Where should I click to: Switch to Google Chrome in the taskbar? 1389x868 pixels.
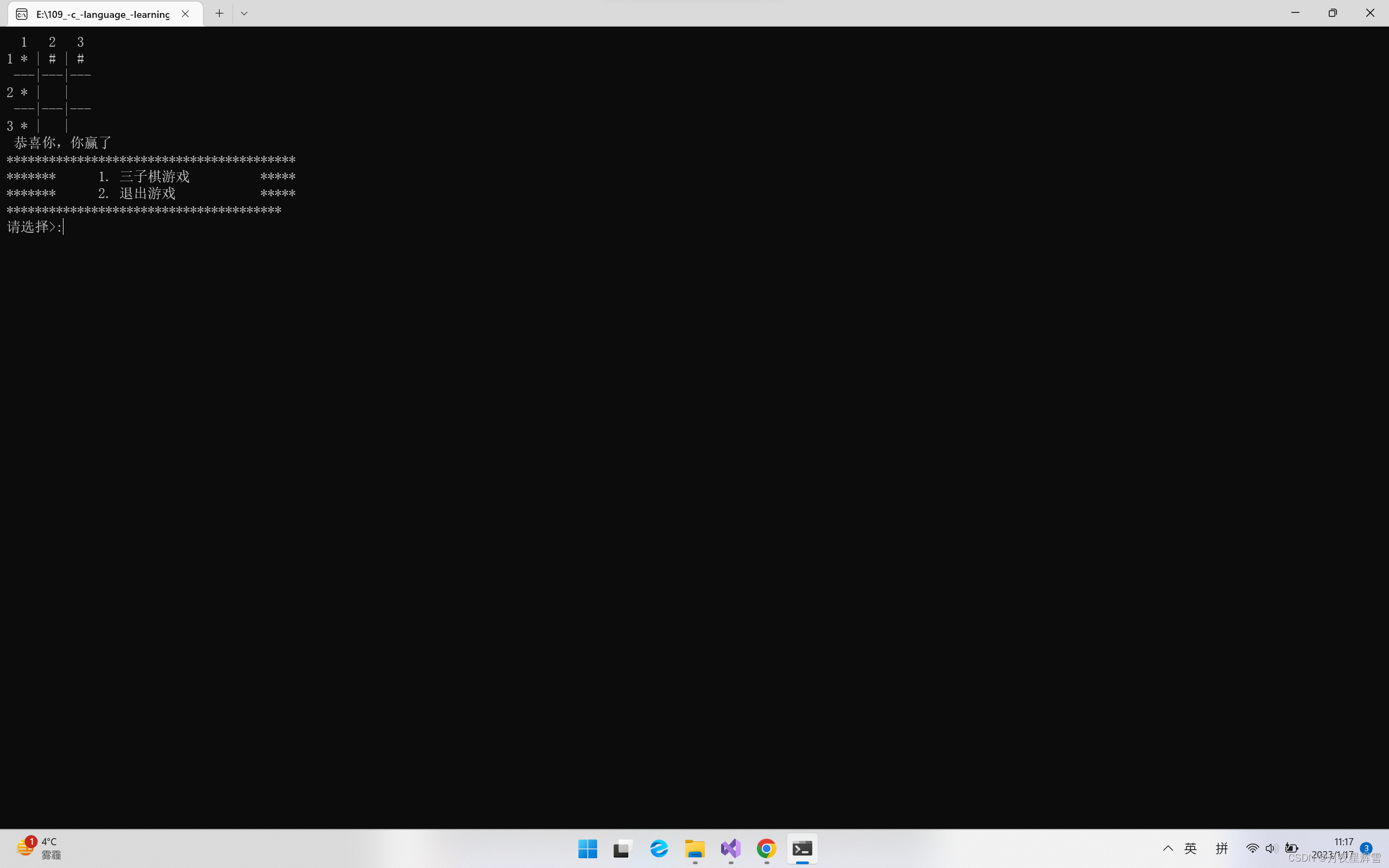pos(766,848)
